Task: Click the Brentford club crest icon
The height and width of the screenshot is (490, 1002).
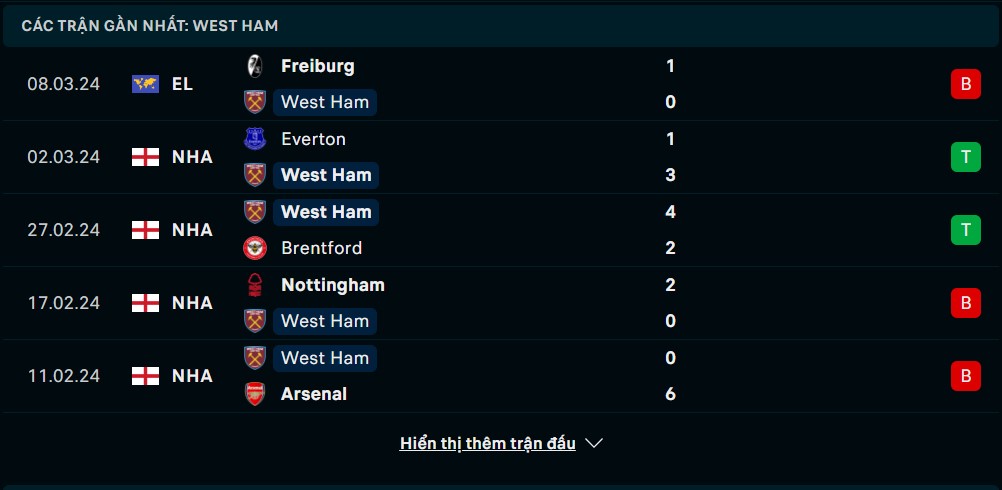Action: (x=255, y=248)
